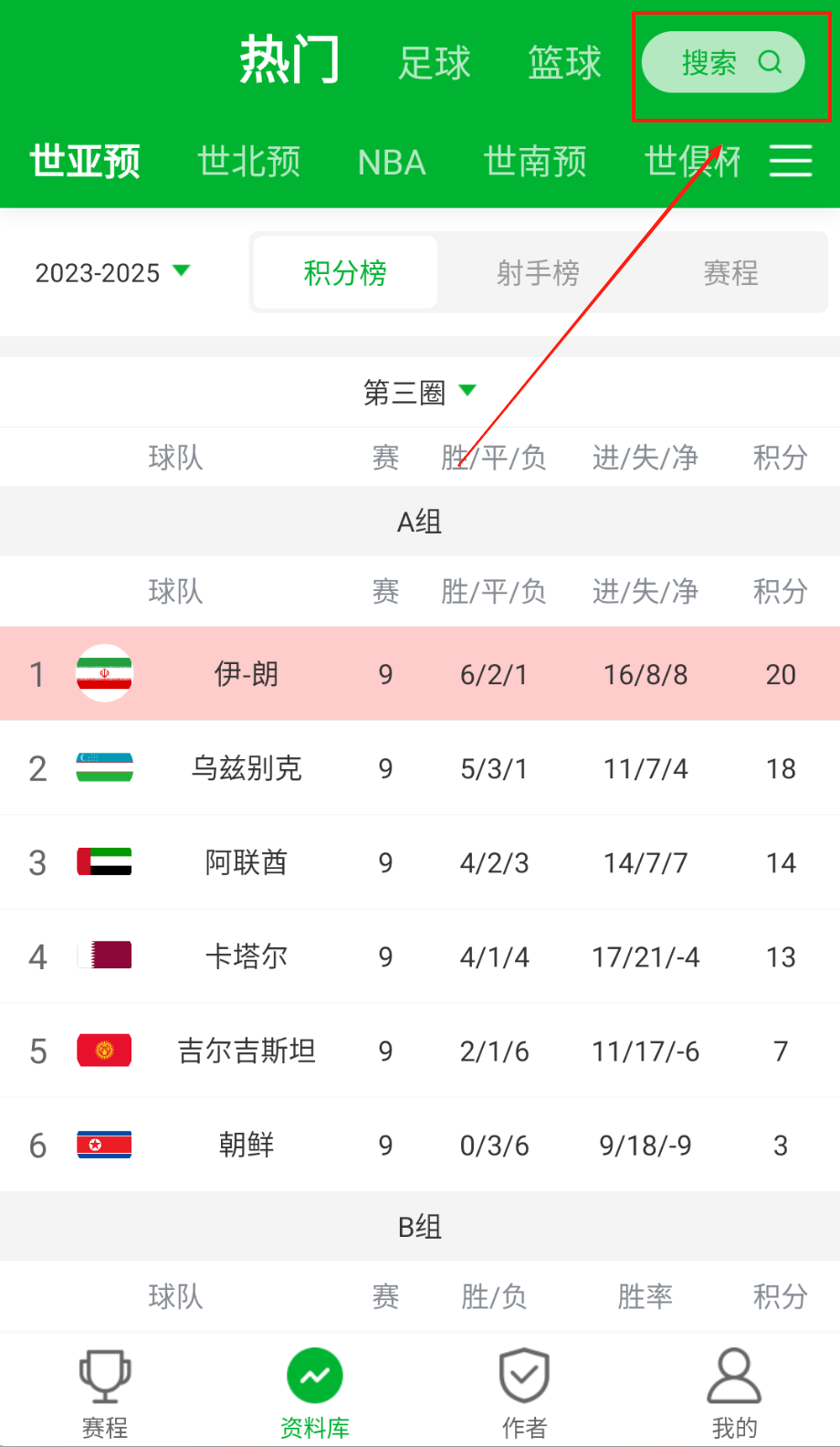Open the 世北预 league tab
Viewport: 840px width, 1447px height.
(249, 162)
